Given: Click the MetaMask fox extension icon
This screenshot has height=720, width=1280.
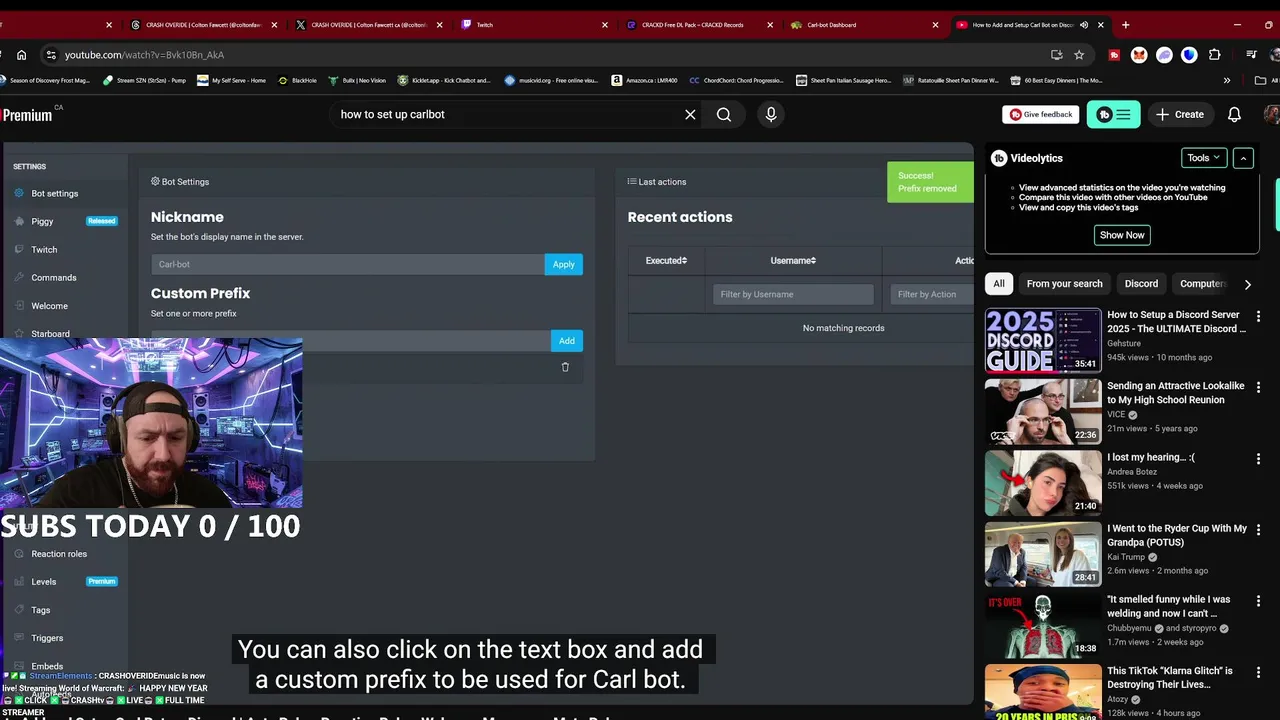Looking at the screenshot, I should (1139, 55).
